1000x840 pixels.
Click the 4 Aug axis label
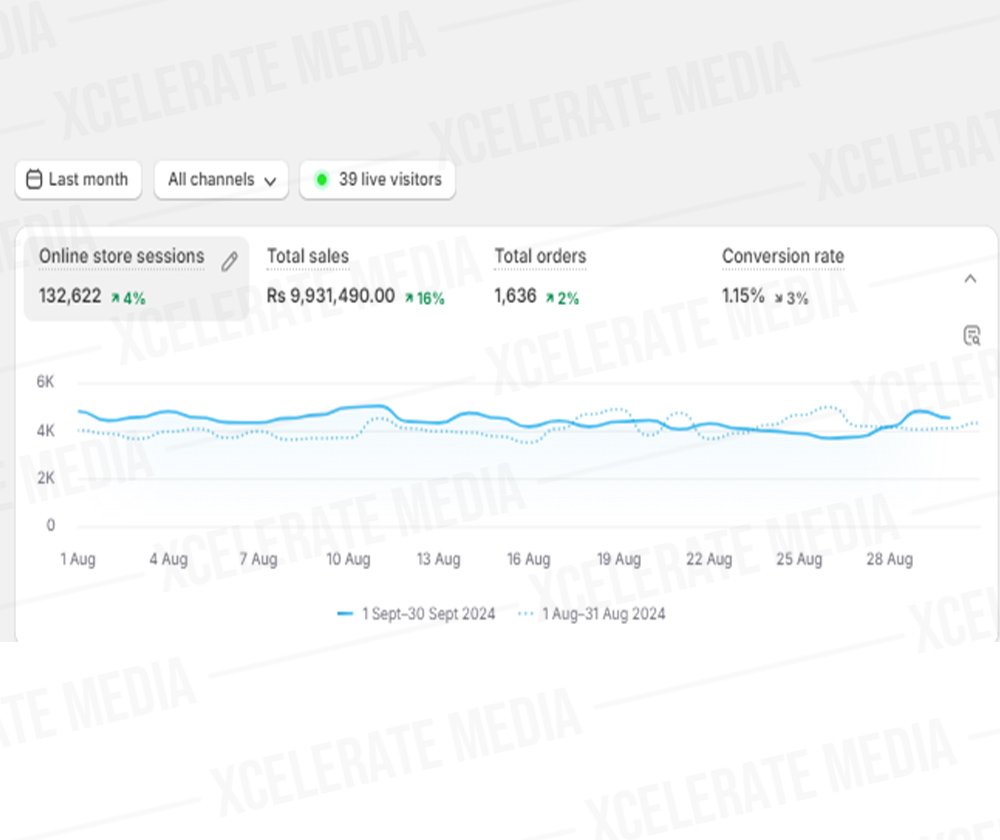click(x=168, y=559)
